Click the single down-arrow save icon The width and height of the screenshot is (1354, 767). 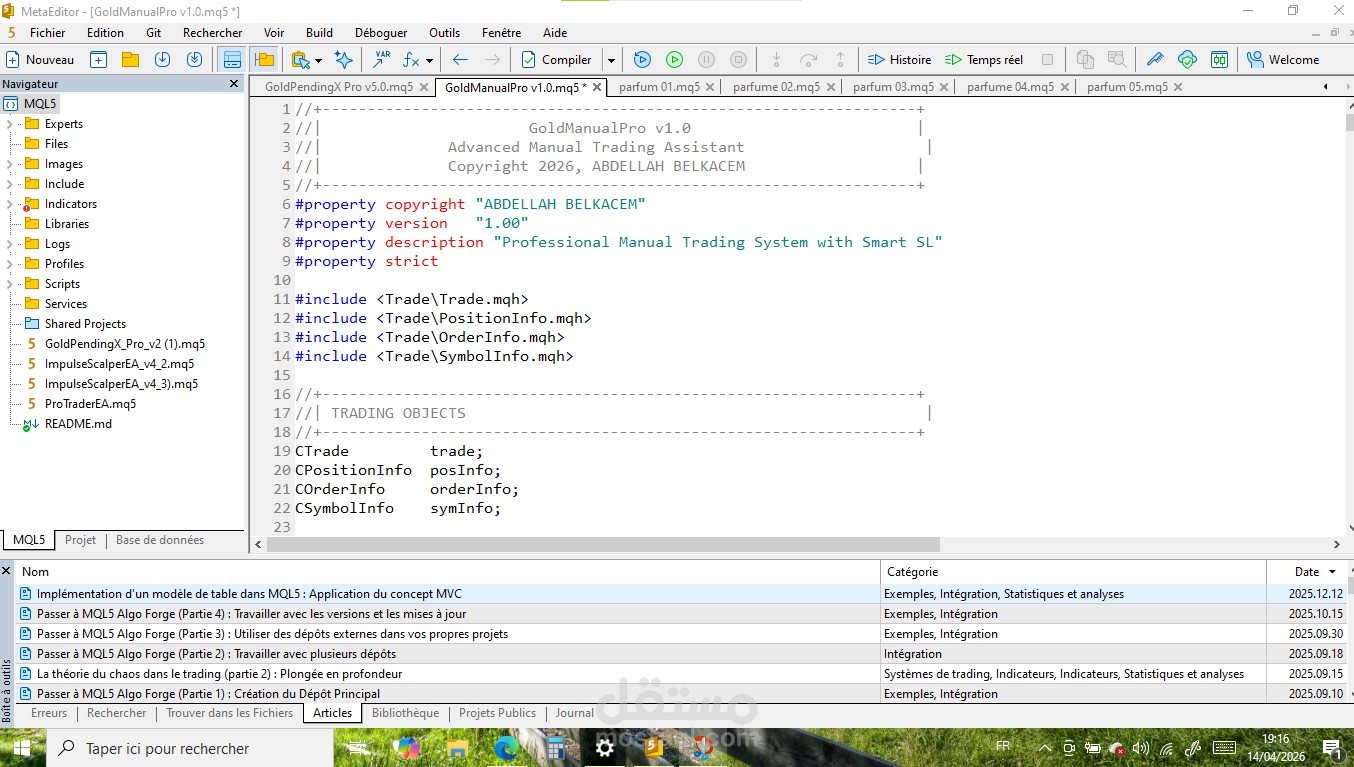click(162, 60)
